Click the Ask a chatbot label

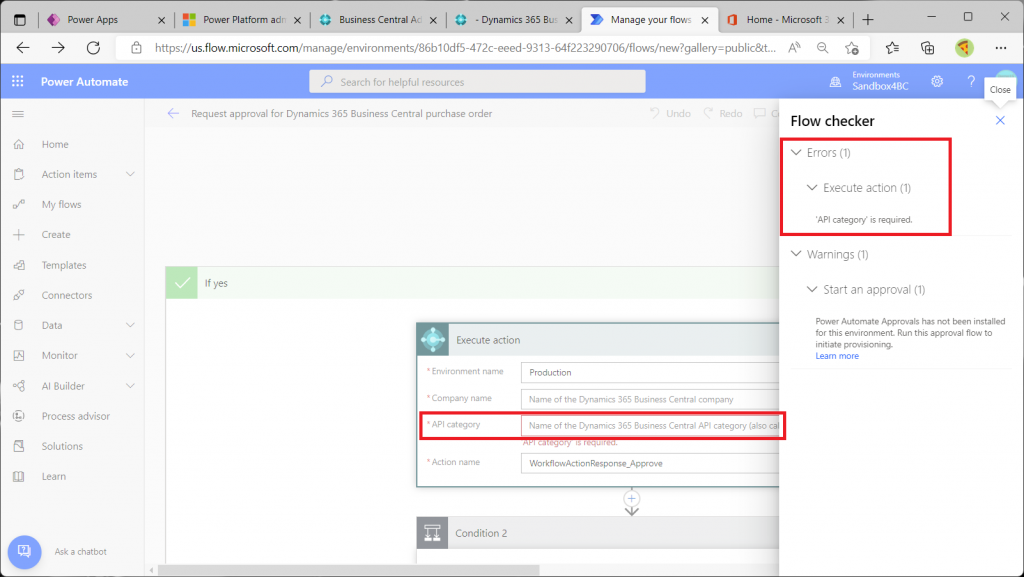[x=80, y=552]
